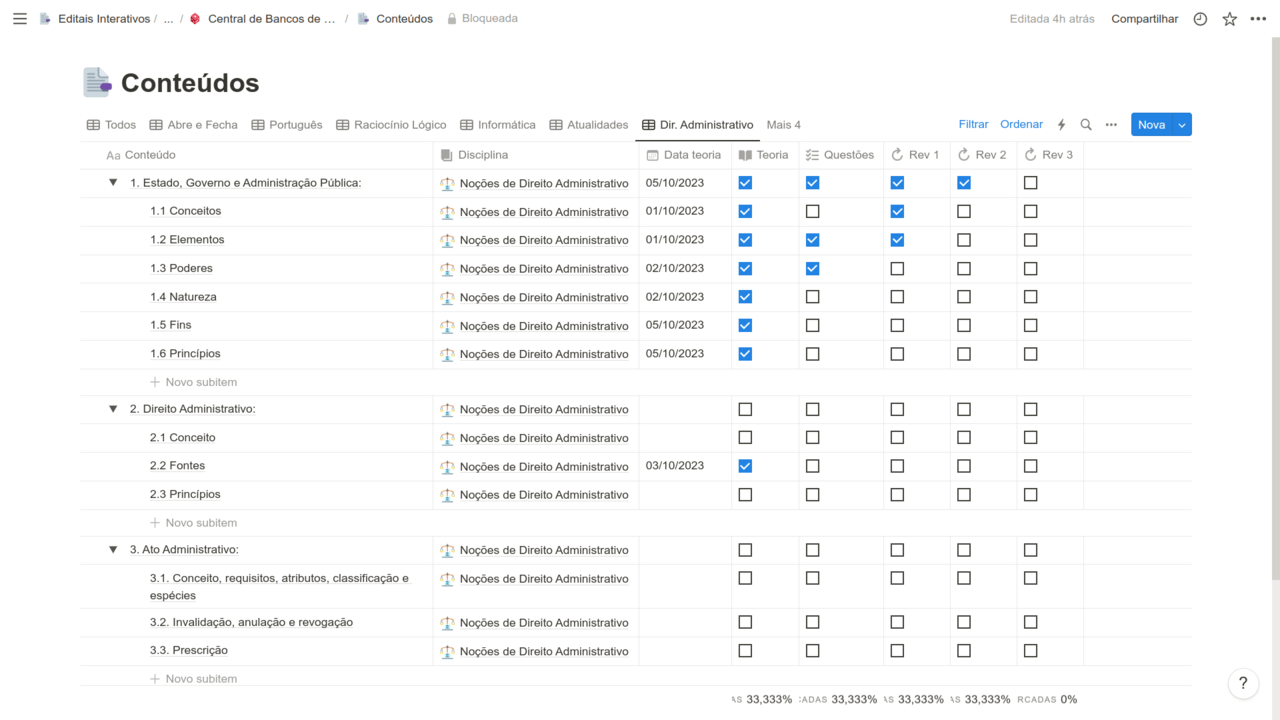
Task: Open page updates clock icon
Action: pos(1200,19)
